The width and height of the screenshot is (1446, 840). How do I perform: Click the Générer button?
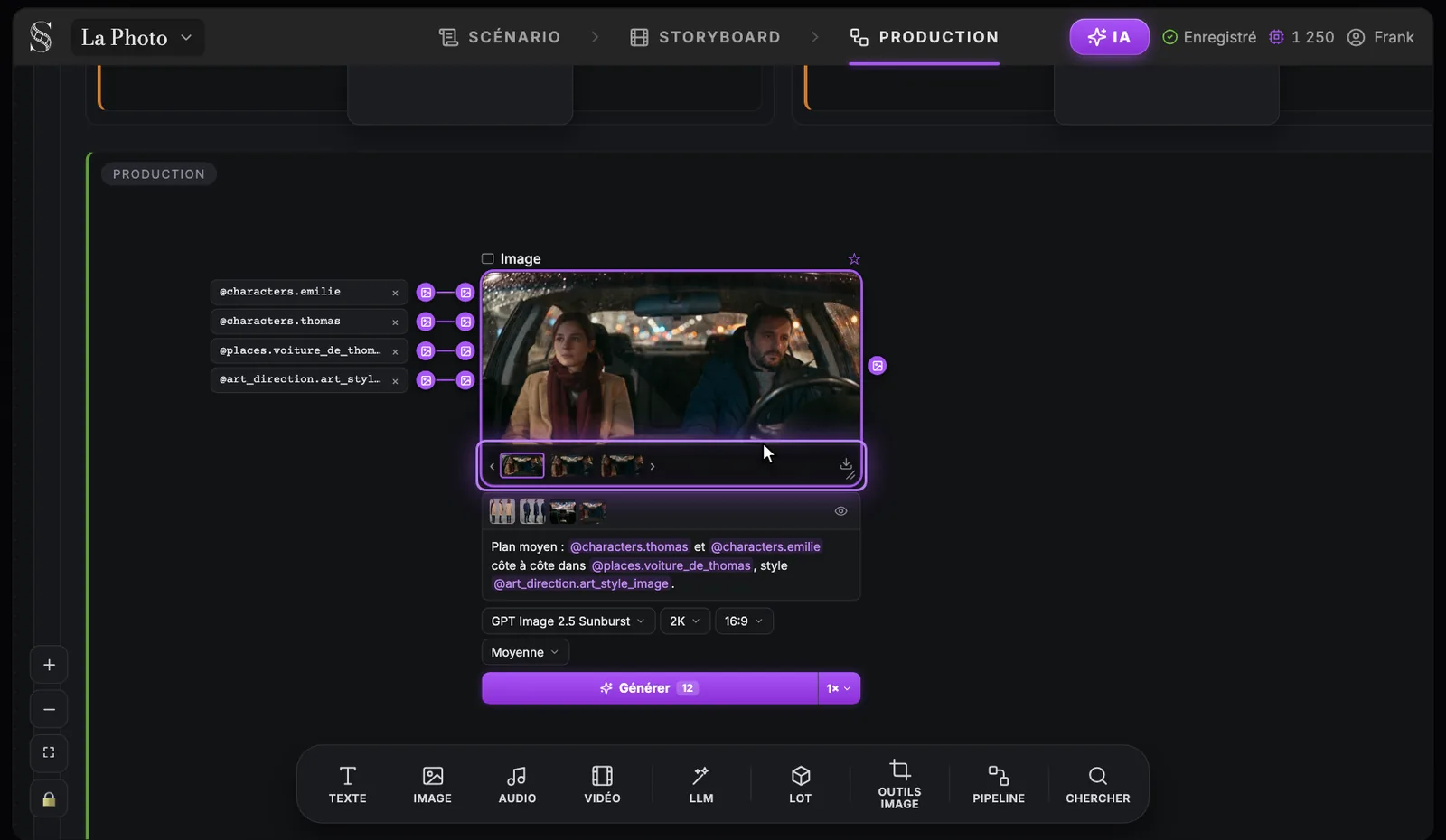[x=649, y=688]
